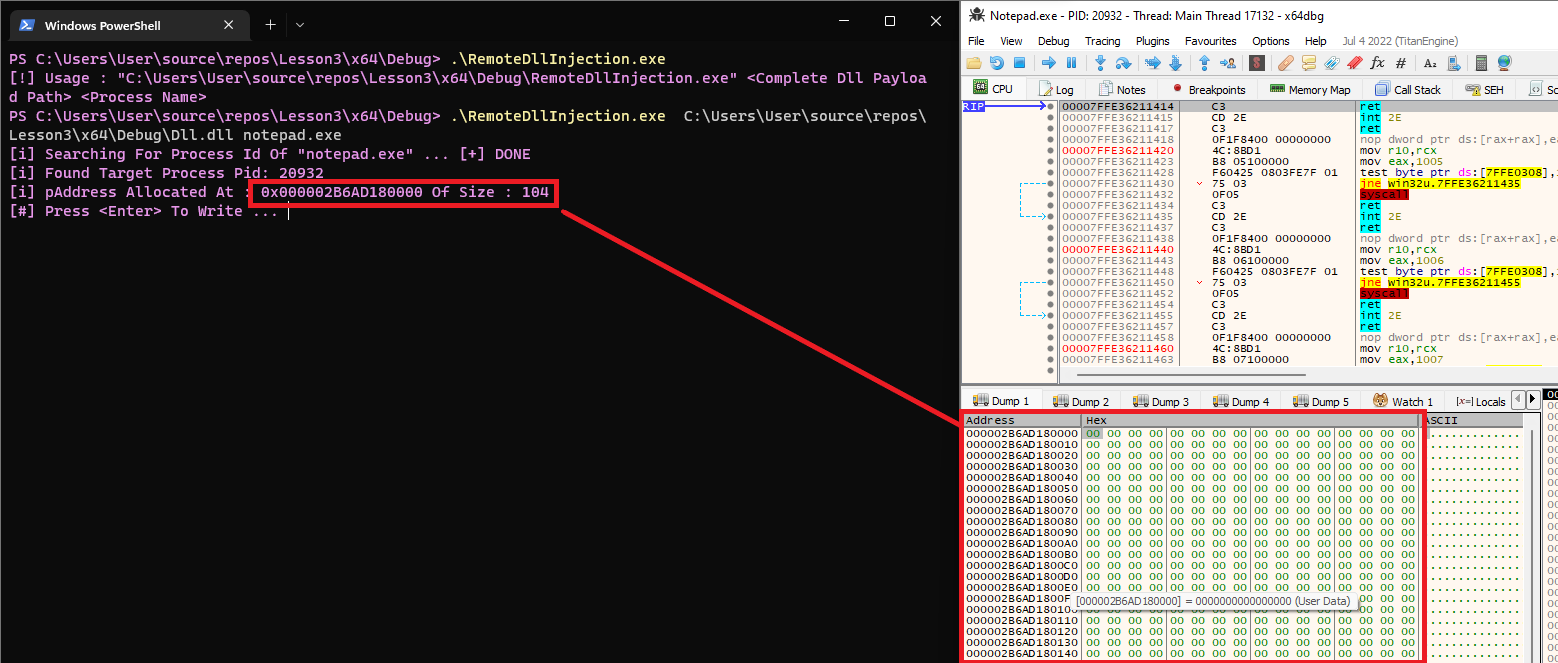
Task: Click the globe icon in x64dbg toolbar
Action: [x=1504, y=63]
